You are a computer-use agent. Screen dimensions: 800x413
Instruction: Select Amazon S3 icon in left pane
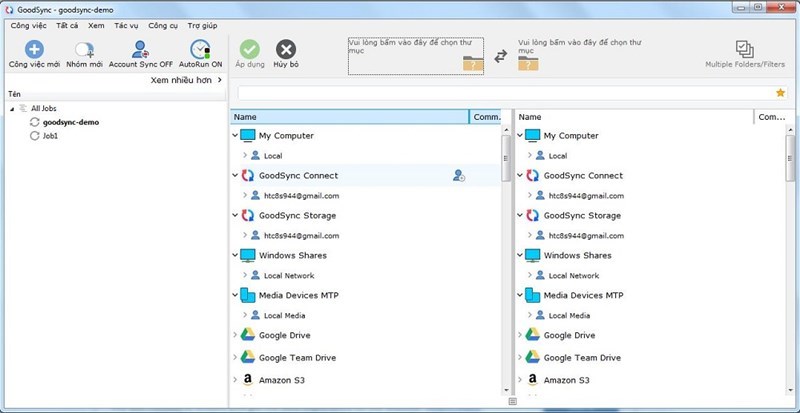pyautogui.click(x=247, y=380)
